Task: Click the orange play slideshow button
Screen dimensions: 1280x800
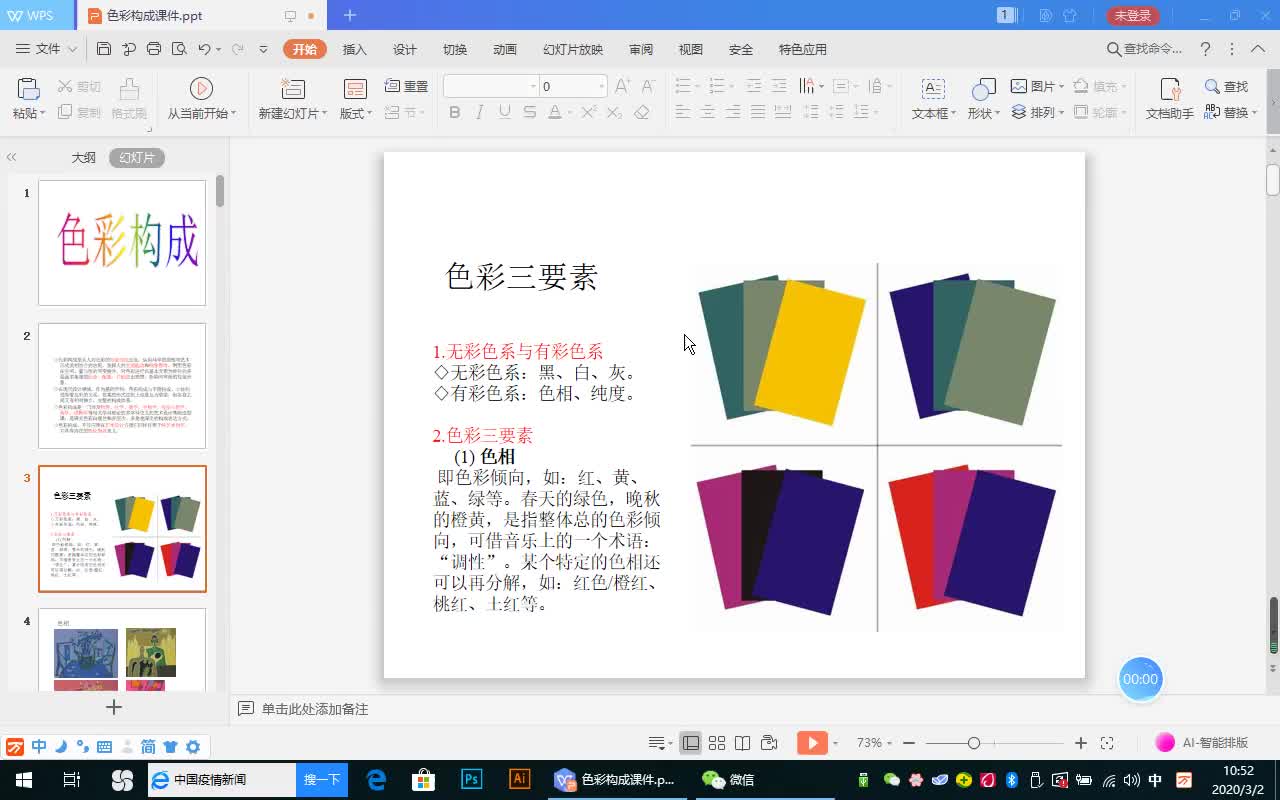Action: pyautogui.click(x=812, y=742)
